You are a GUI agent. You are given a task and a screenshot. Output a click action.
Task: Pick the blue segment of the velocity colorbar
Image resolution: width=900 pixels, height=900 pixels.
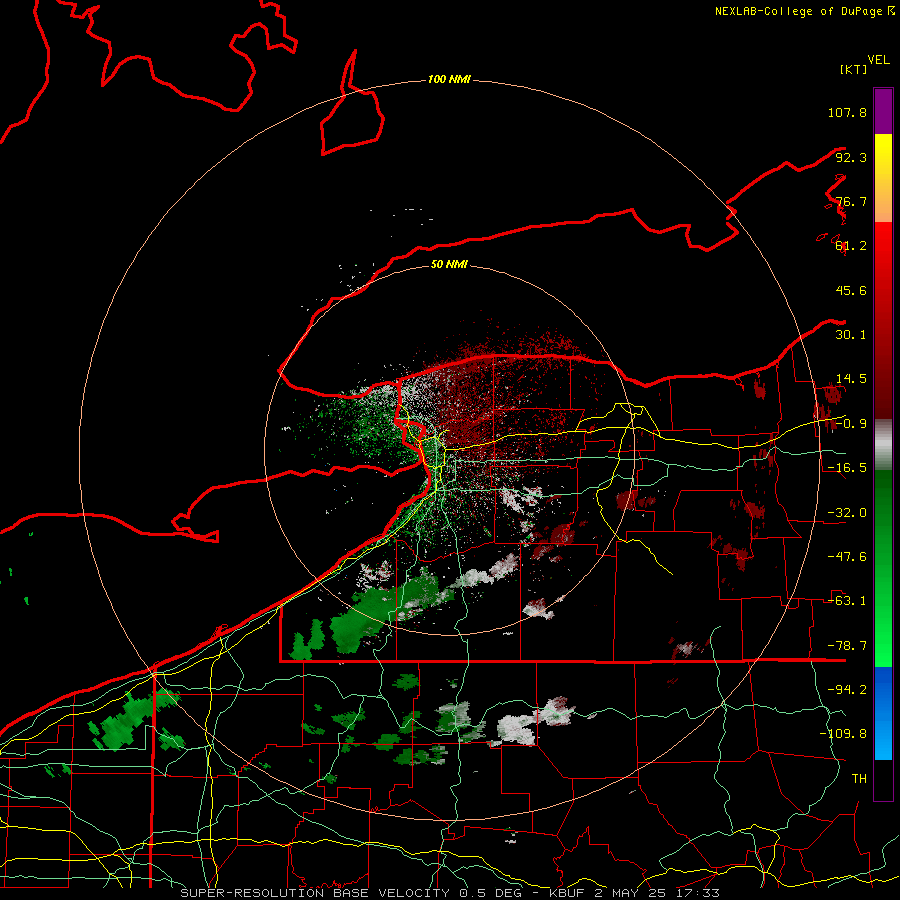coord(883,713)
